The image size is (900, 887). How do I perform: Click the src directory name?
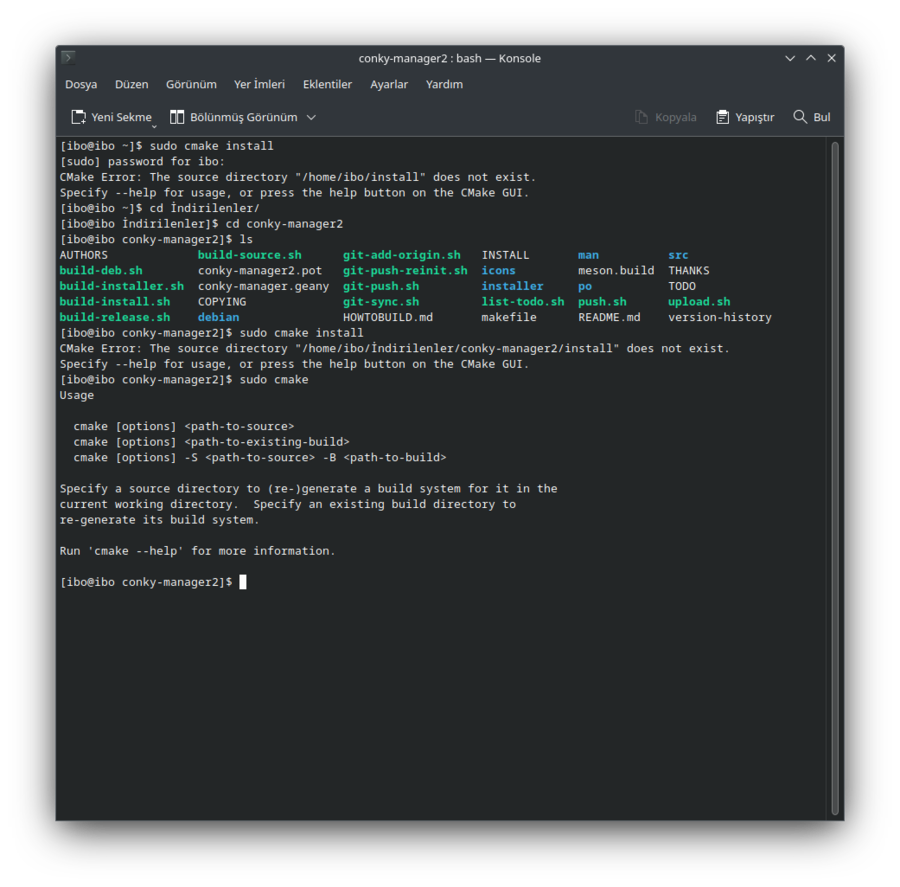click(678, 255)
